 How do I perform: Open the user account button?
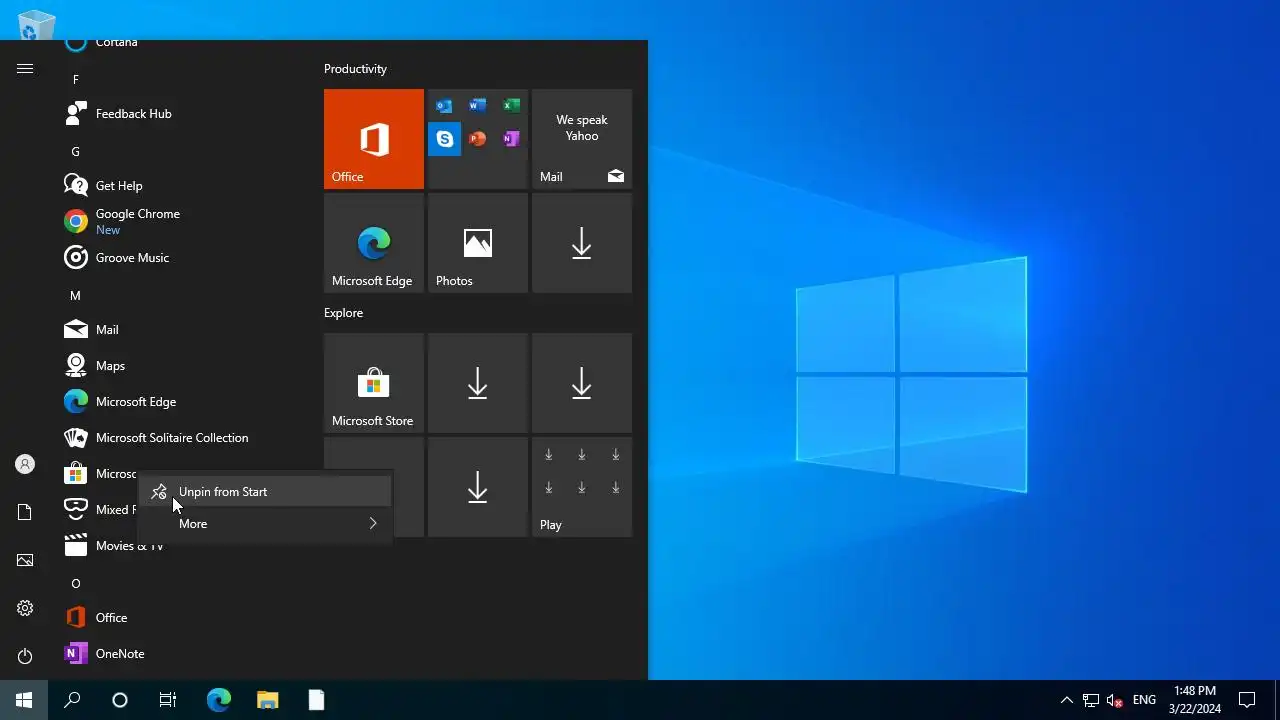click(25, 464)
